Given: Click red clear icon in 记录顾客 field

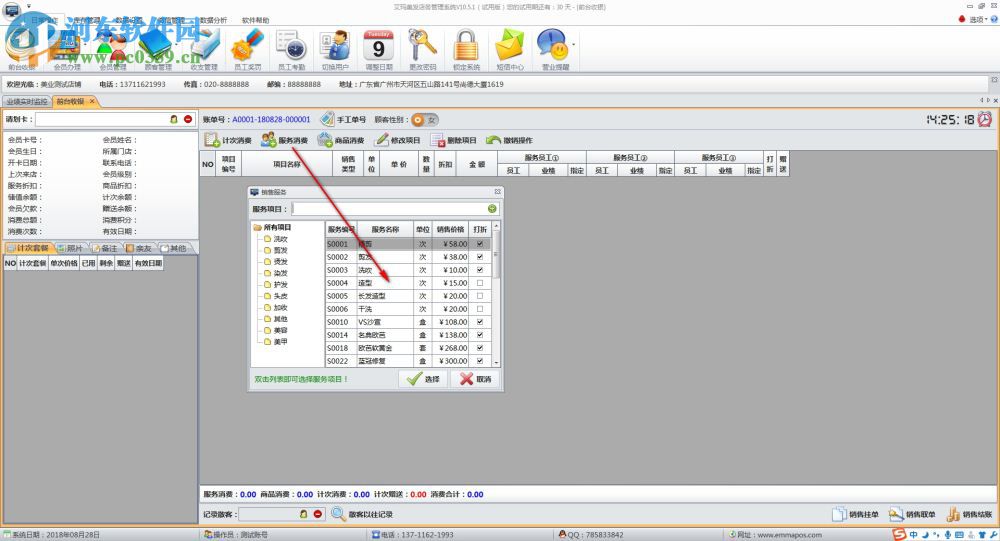Looking at the screenshot, I should [318, 514].
